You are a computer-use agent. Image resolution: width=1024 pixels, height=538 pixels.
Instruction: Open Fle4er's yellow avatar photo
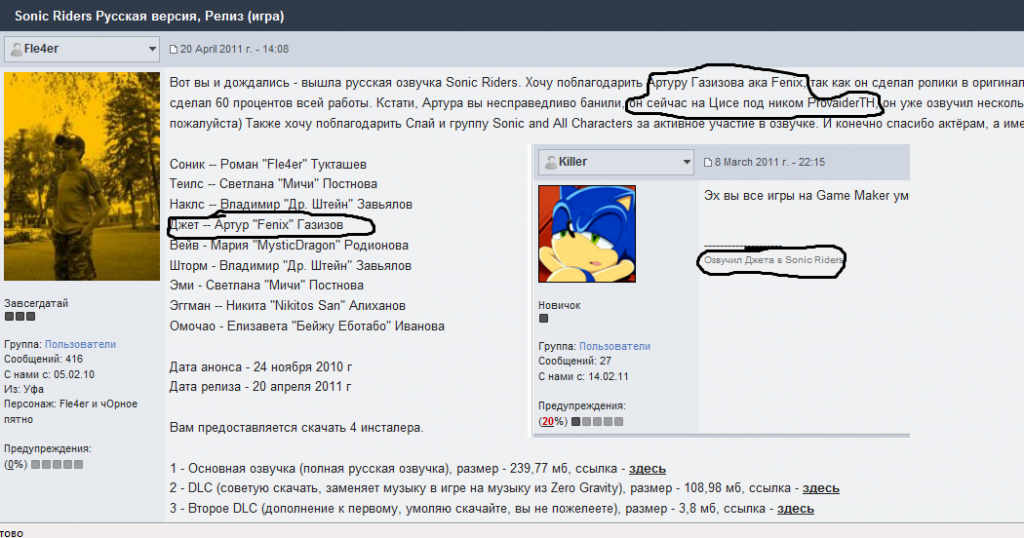click(x=82, y=176)
